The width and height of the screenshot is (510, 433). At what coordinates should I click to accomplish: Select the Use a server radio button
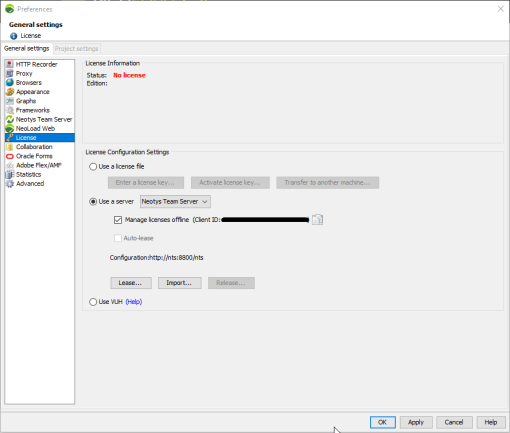click(x=93, y=202)
